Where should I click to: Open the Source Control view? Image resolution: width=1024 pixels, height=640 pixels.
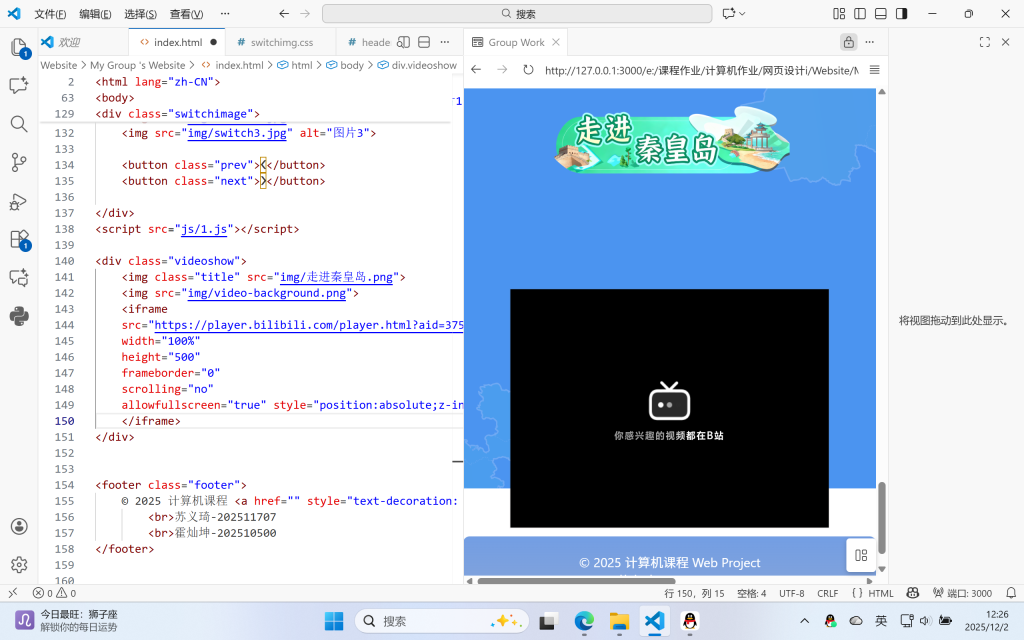tap(18, 162)
